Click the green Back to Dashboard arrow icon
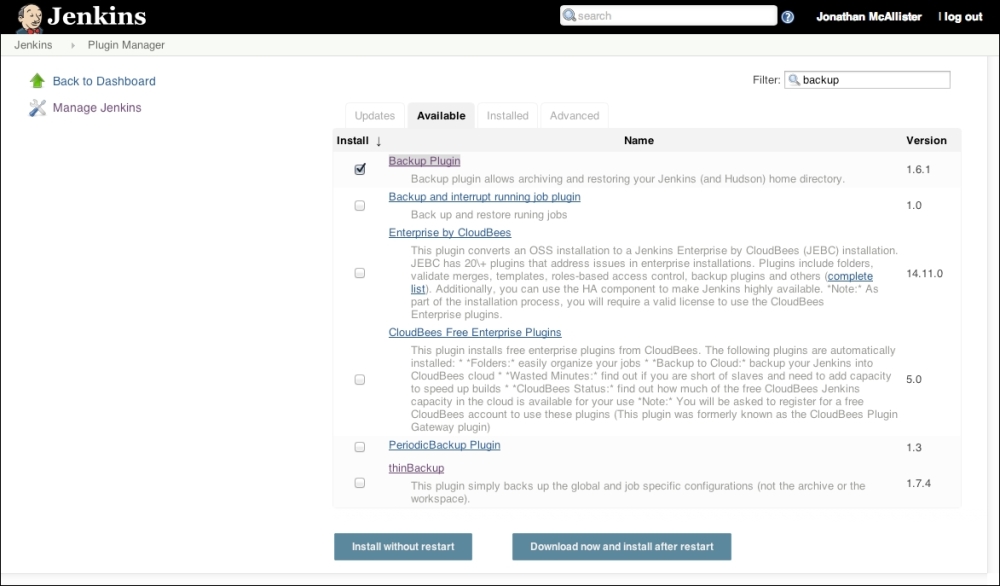The image size is (1000, 586). [37, 80]
